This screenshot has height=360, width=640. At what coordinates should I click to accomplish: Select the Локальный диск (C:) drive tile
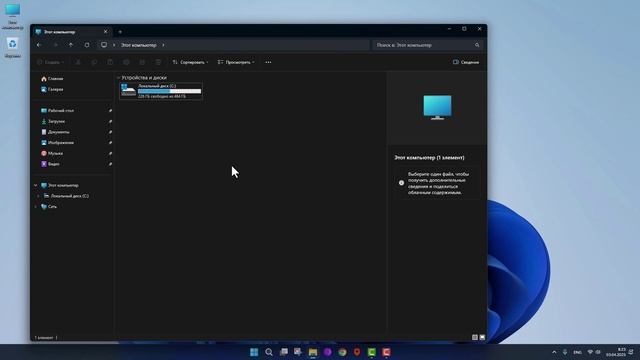pyautogui.click(x=161, y=91)
